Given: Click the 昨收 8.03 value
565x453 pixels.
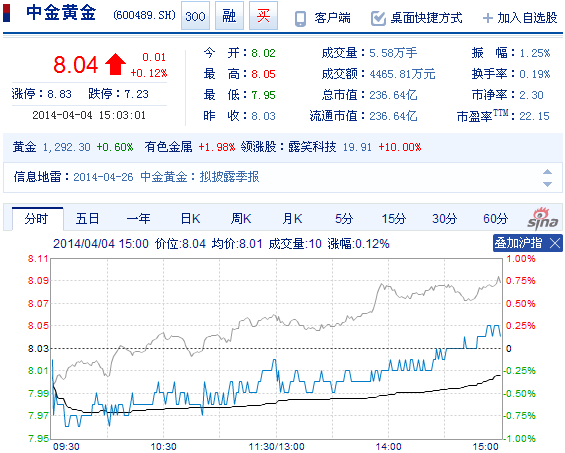Looking at the screenshot, I should click(263, 116).
